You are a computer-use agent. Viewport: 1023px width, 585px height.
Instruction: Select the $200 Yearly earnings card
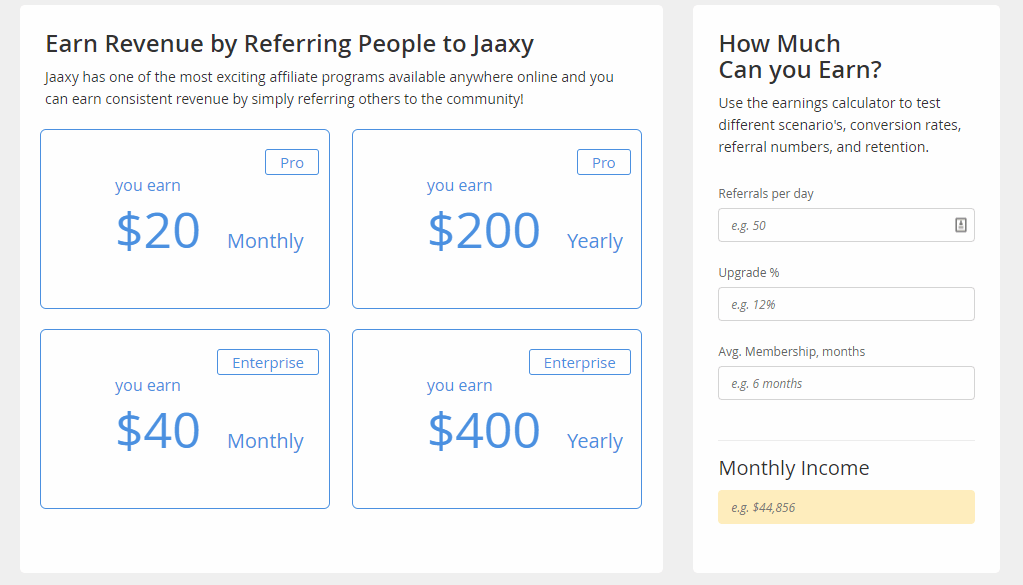496,219
